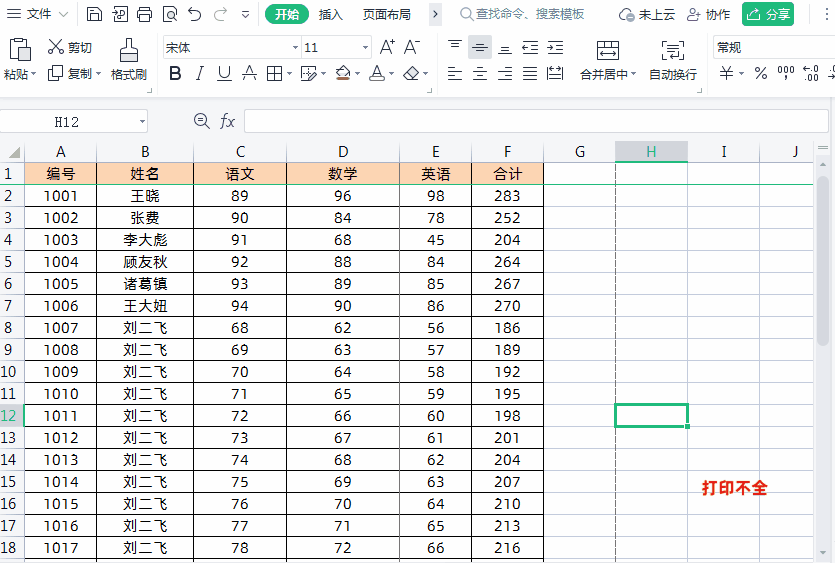Open 复制 copy options dropdown
The image size is (835, 563).
pos(99,74)
